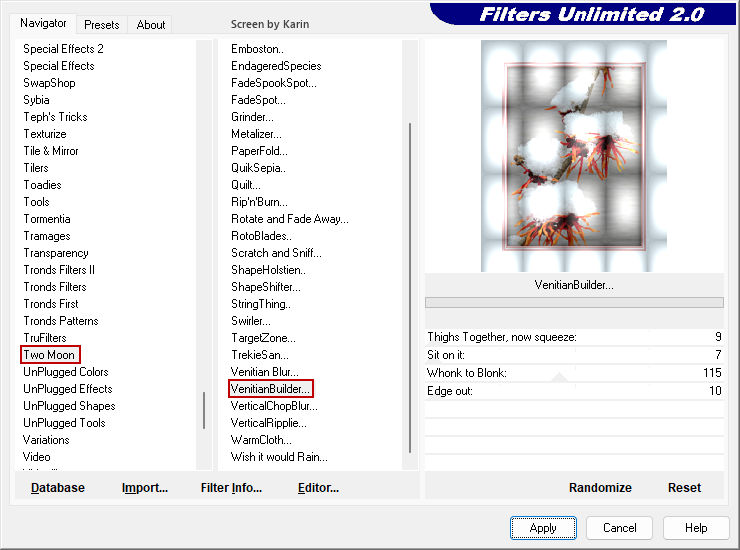Viewport: 740px width, 550px height.
Task: Pick the Wish it would Rain... filter
Action: [279, 457]
